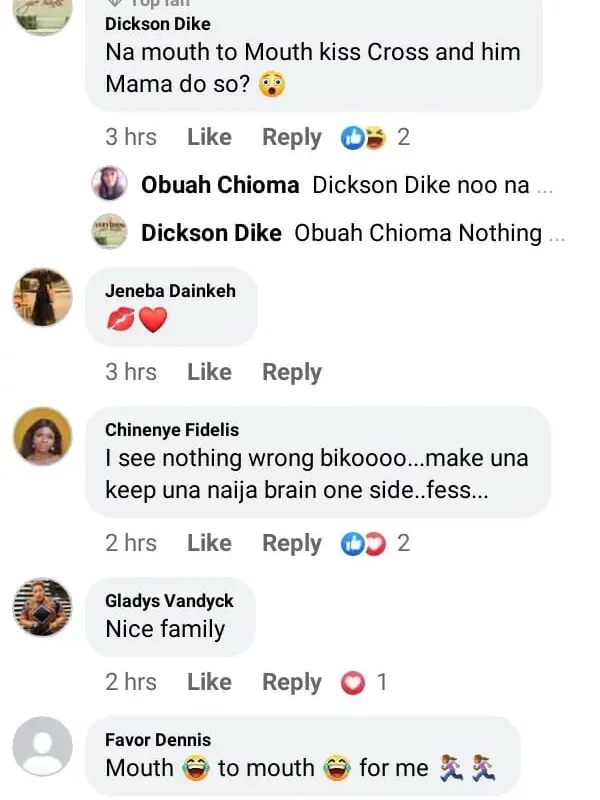Click reaction icons on Dickson Dike's comment
Viewport: 600px width, 800px height.
point(363,138)
